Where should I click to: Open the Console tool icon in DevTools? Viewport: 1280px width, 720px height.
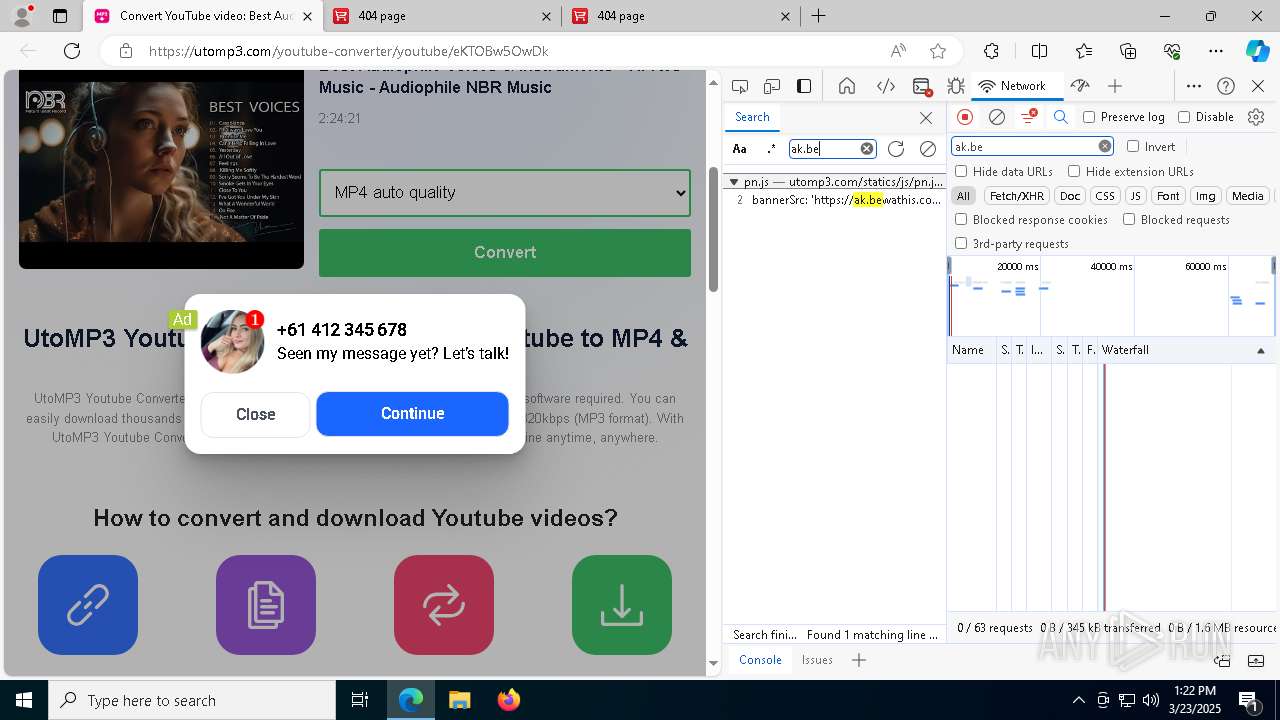922,86
